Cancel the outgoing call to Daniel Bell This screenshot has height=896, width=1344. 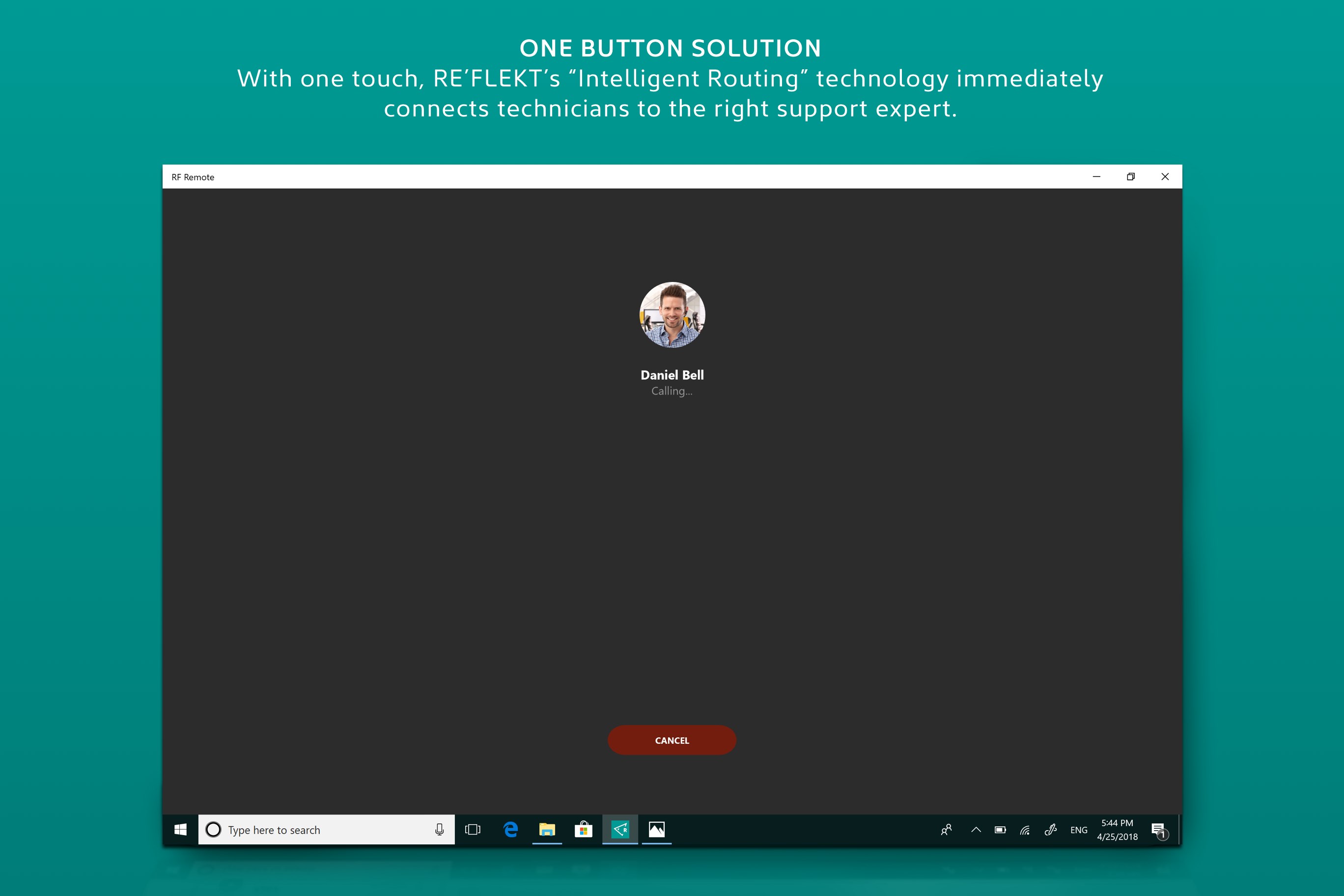coord(672,740)
